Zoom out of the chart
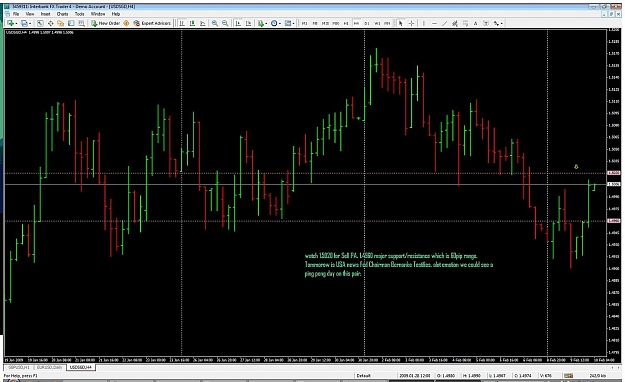 pos(225,24)
